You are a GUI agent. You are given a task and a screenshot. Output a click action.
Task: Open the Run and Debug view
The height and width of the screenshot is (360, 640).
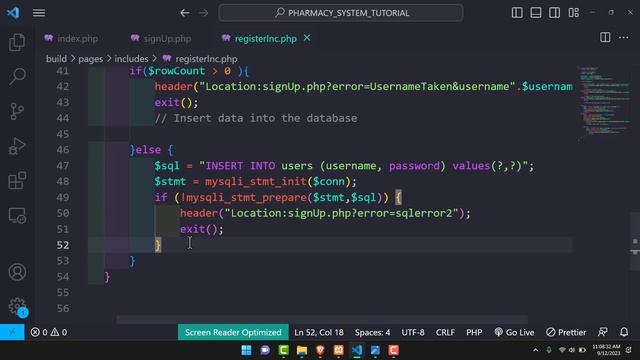pos(17,146)
